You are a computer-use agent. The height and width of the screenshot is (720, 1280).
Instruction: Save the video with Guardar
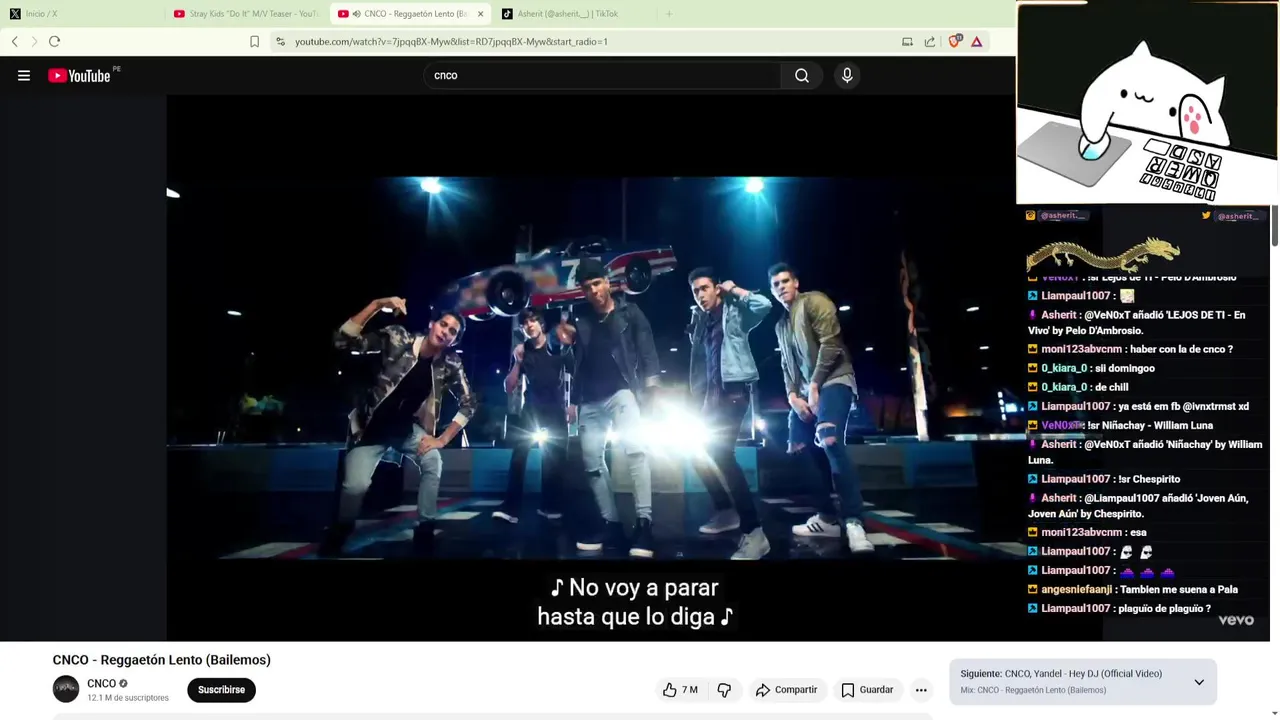tap(867, 690)
